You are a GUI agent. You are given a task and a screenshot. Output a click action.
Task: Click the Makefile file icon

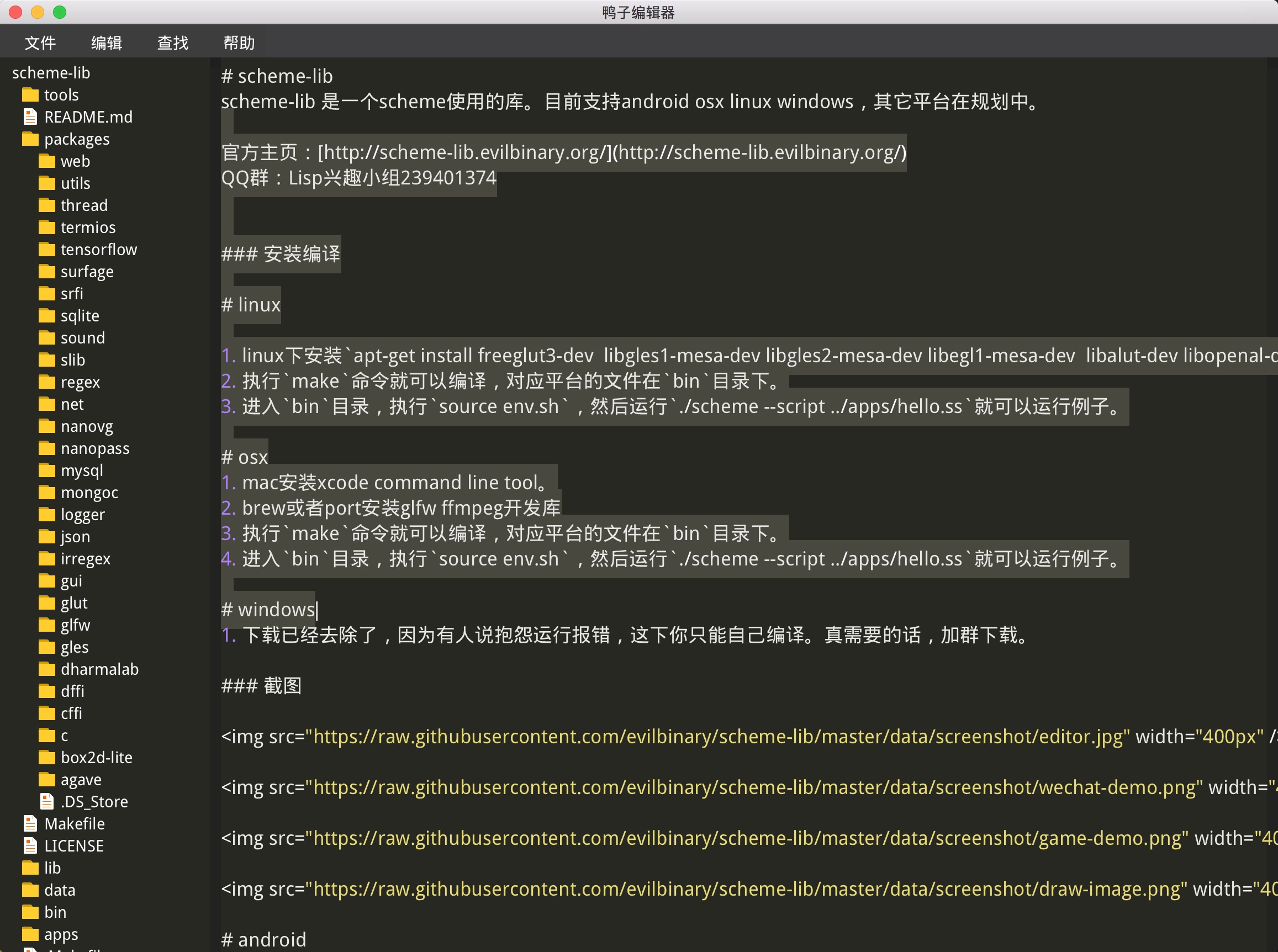coord(30,823)
